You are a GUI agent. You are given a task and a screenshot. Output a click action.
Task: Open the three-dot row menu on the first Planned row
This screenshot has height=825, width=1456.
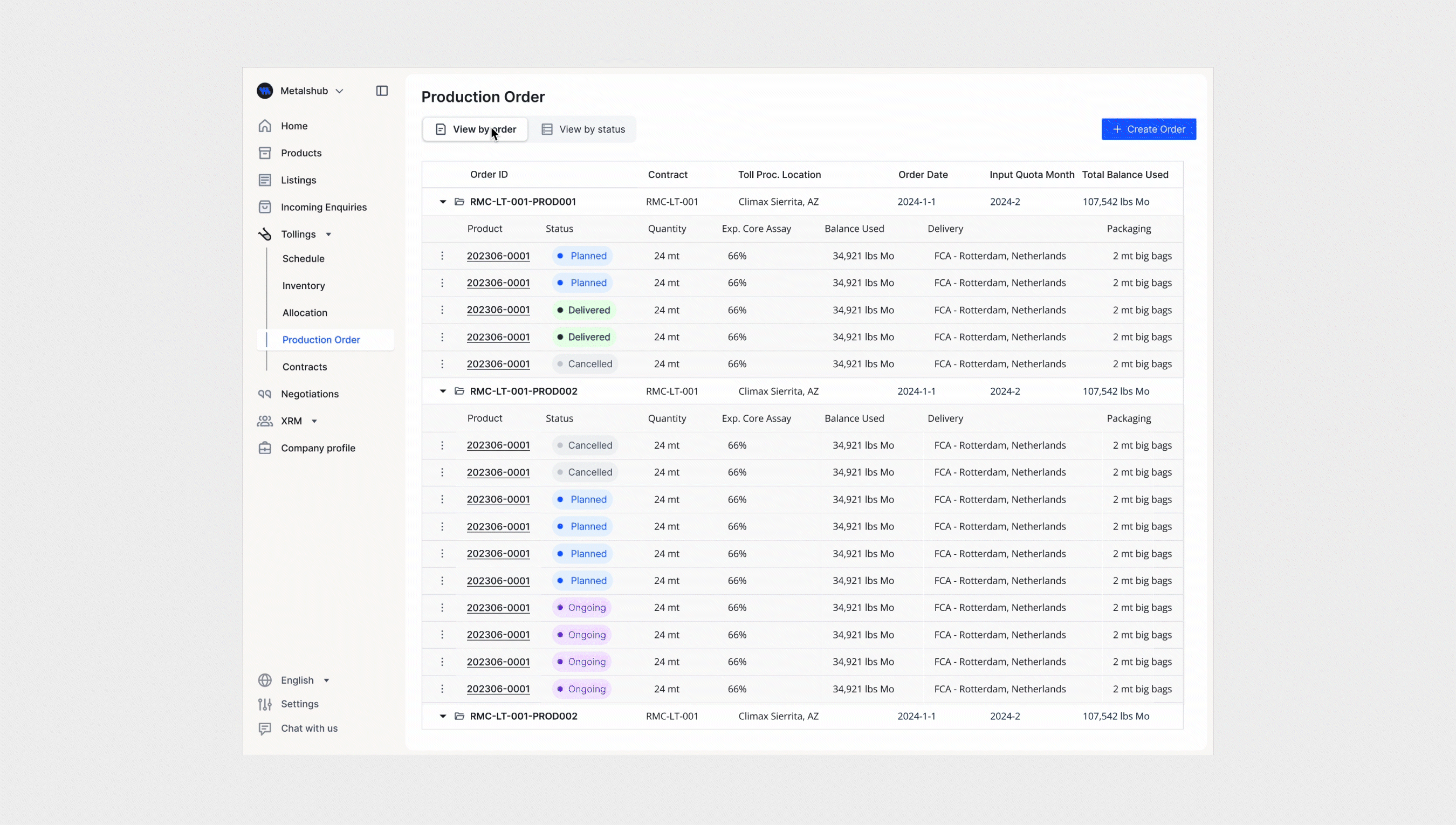[443, 256]
